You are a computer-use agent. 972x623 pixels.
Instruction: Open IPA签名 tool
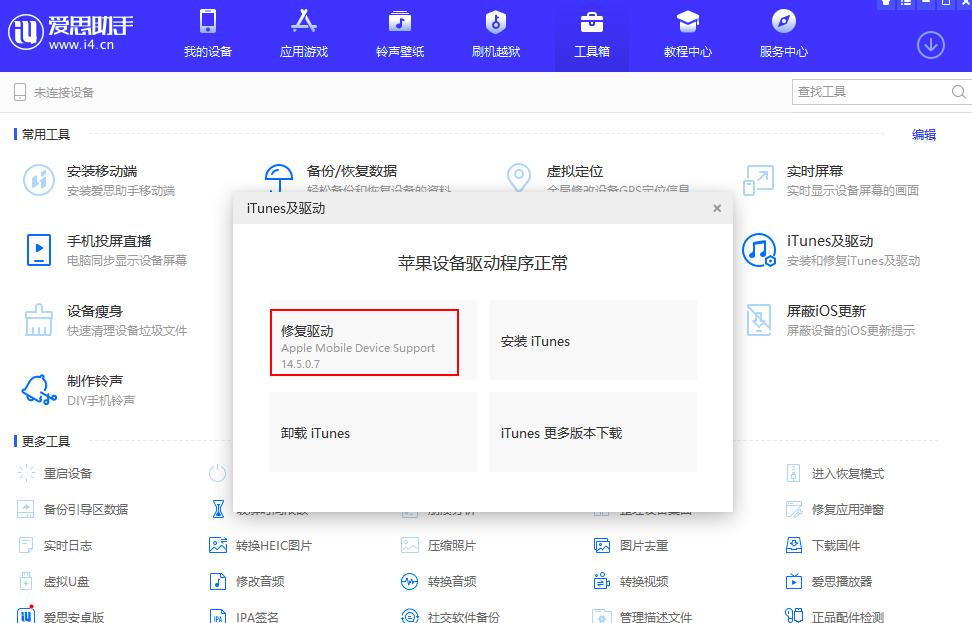click(245, 616)
